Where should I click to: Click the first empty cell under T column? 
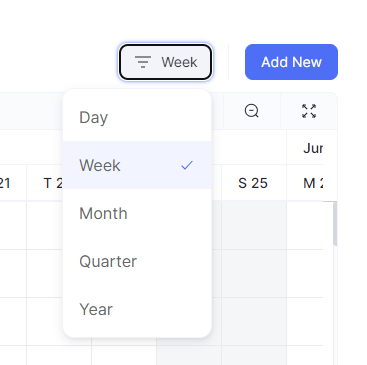point(45,225)
